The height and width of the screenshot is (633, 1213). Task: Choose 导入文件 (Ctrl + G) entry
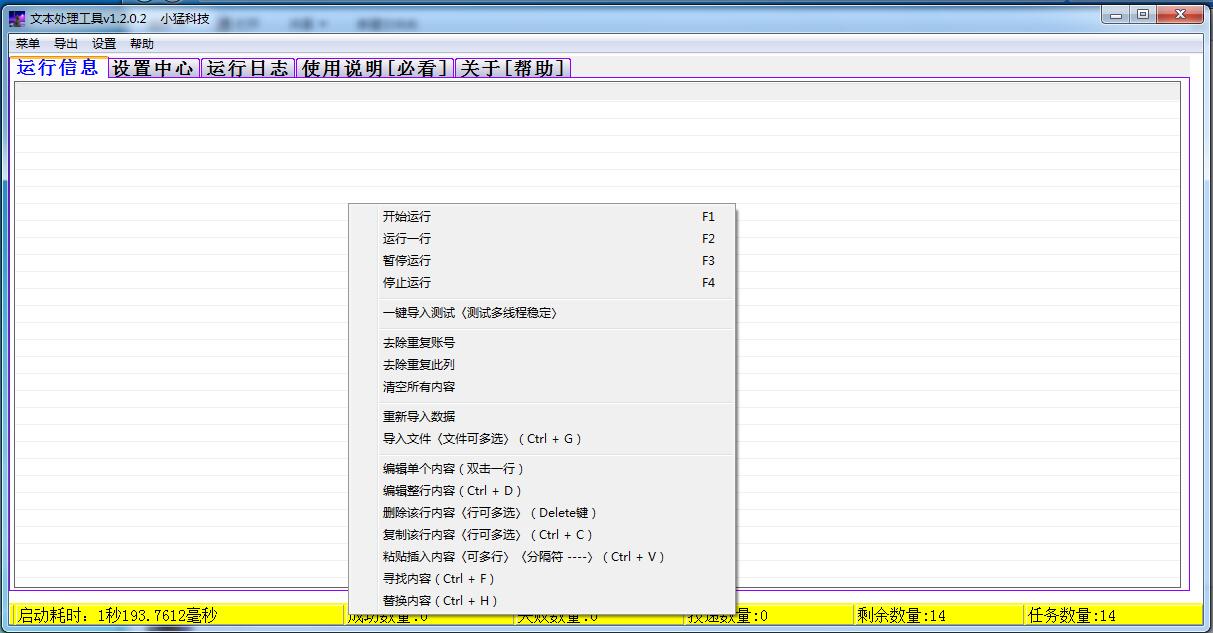pos(541,439)
